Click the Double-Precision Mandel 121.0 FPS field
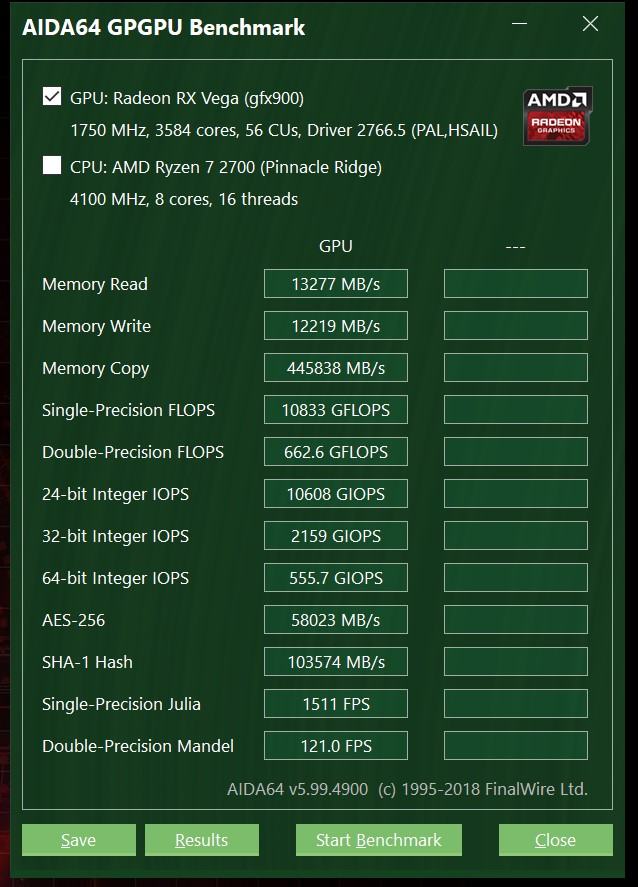The width and height of the screenshot is (638, 887). pyautogui.click(x=336, y=746)
